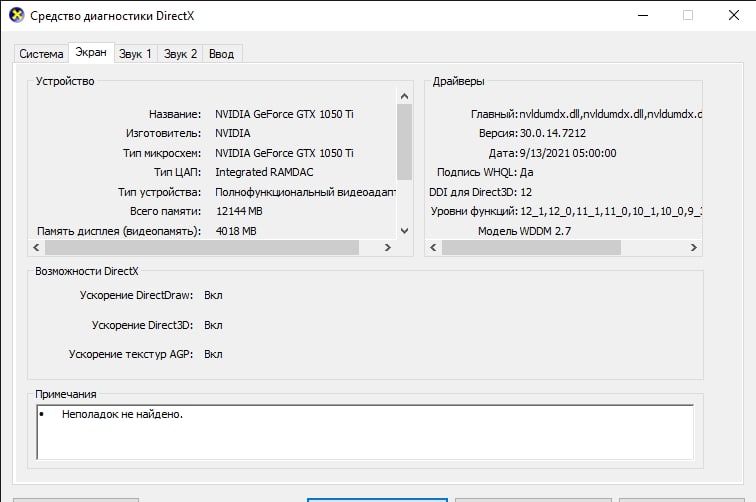
Task: Go to the Ввод tab
Action: click(x=222, y=54)
